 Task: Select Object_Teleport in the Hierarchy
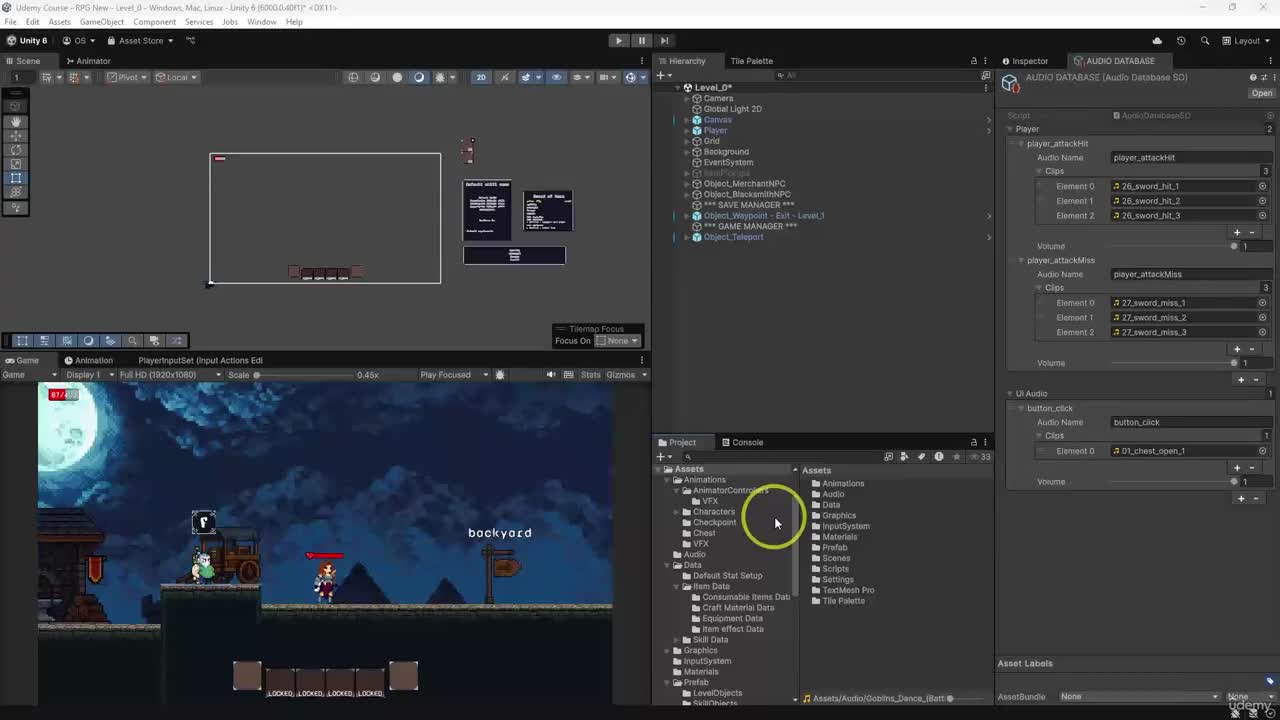pos(733,237)
